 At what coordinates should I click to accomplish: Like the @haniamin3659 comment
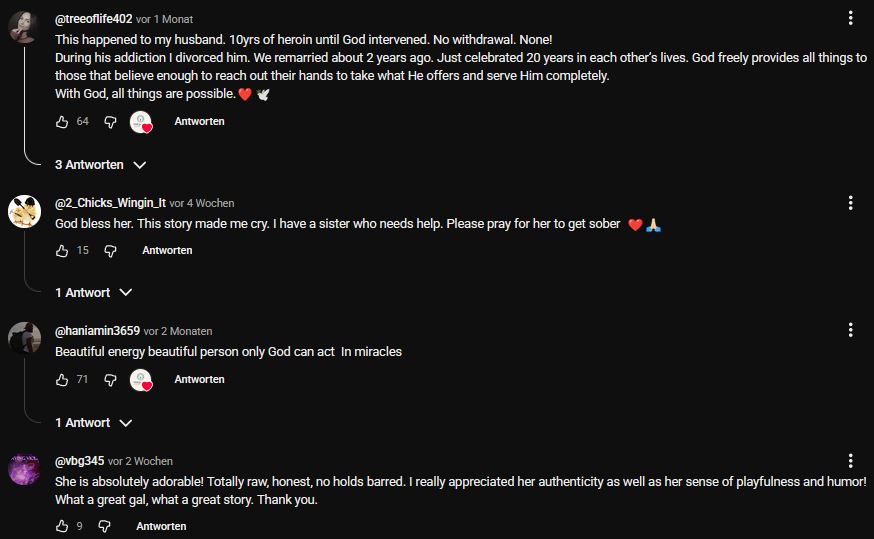coord(62,380)
